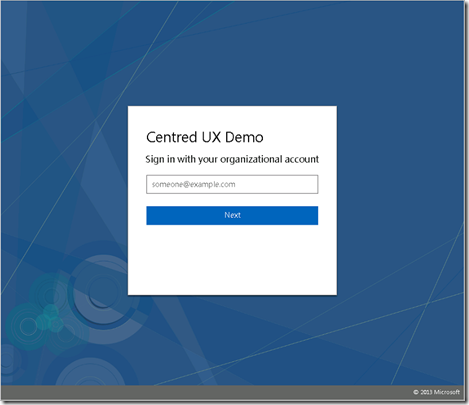Click the word Centred in the heading
This screenshot has height=405, width=469.
(172, 137)
